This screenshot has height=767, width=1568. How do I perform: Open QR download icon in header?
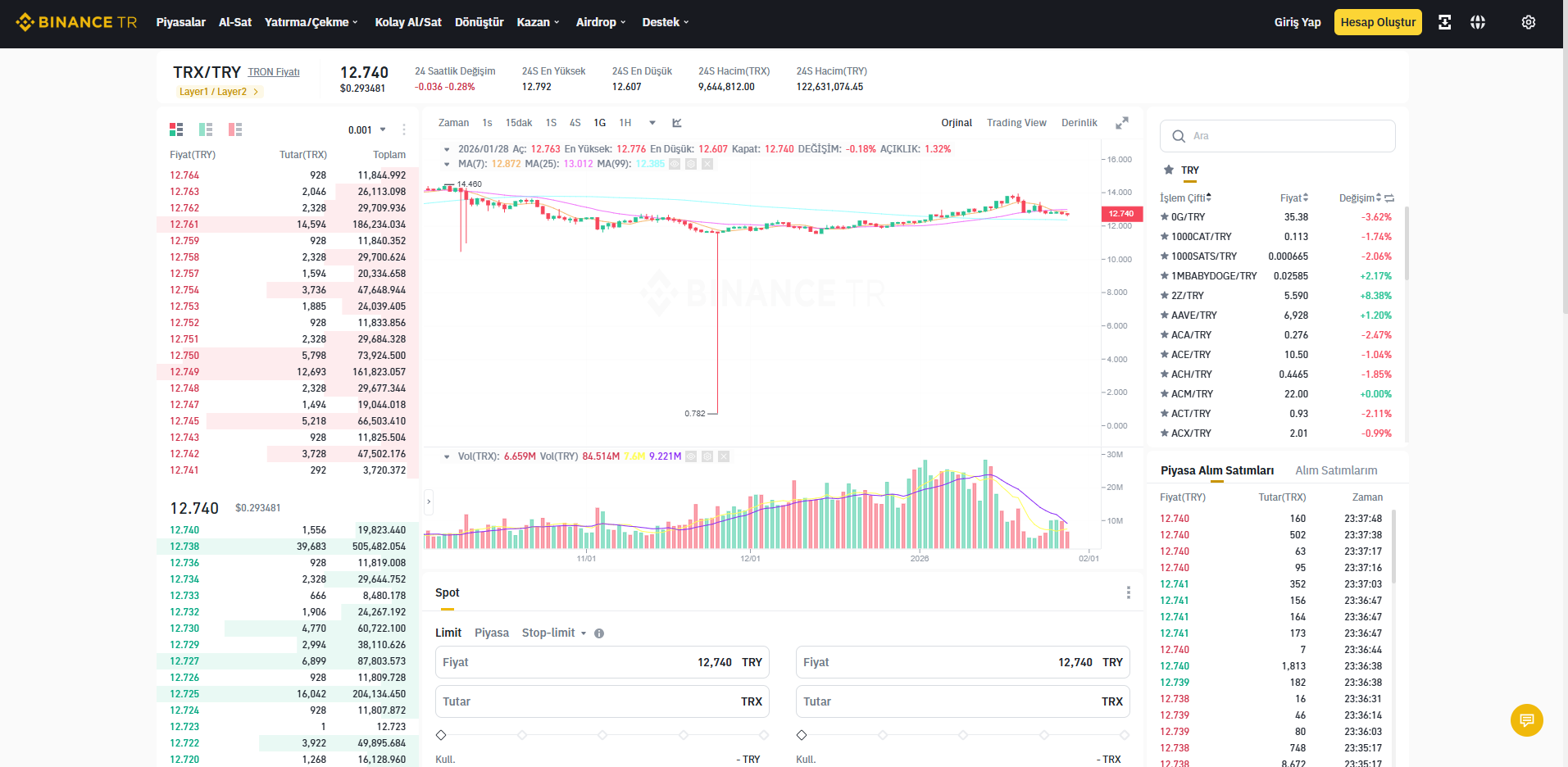click(1445, 22)
